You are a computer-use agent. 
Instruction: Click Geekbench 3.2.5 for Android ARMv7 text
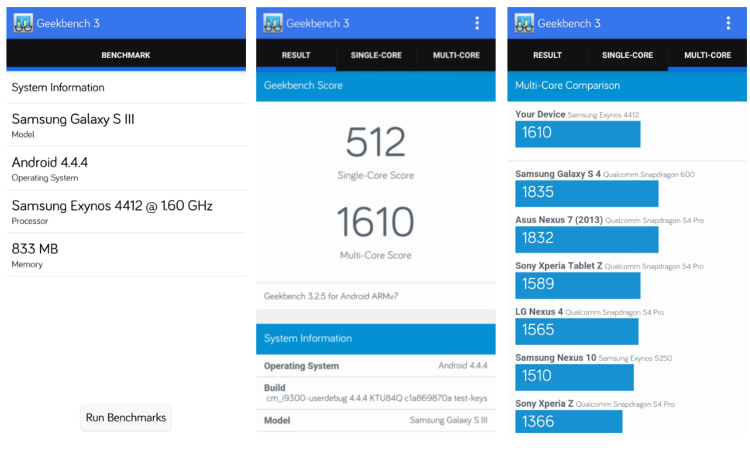point(331,296)
